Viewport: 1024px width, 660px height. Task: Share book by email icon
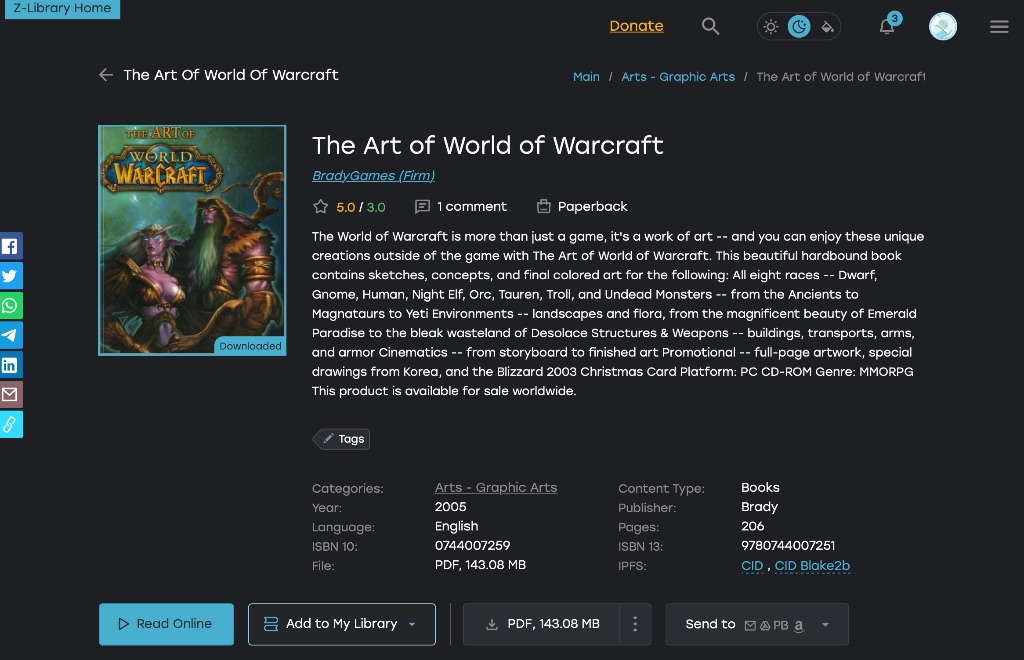click(10, 394)
